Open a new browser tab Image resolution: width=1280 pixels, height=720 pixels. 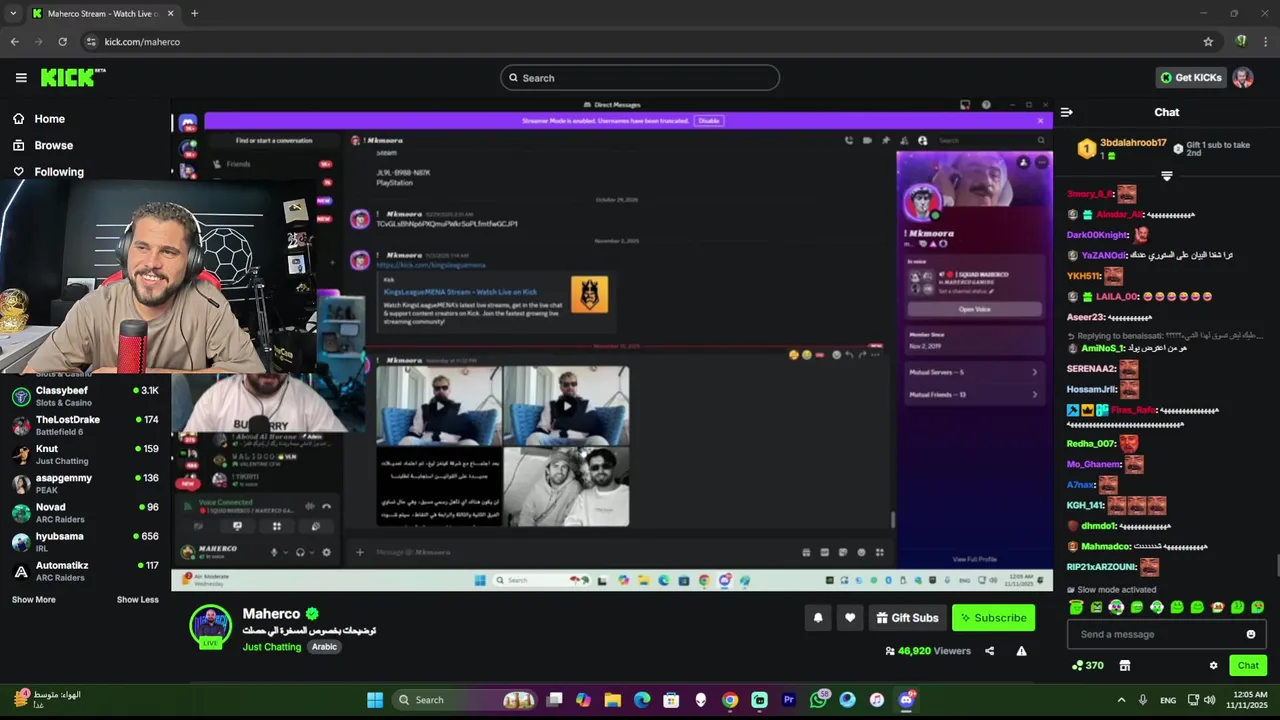(x=194, y=14)
